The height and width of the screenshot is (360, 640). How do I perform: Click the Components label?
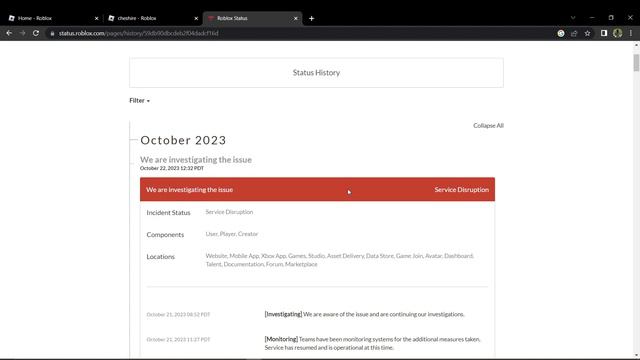(165, 235)
